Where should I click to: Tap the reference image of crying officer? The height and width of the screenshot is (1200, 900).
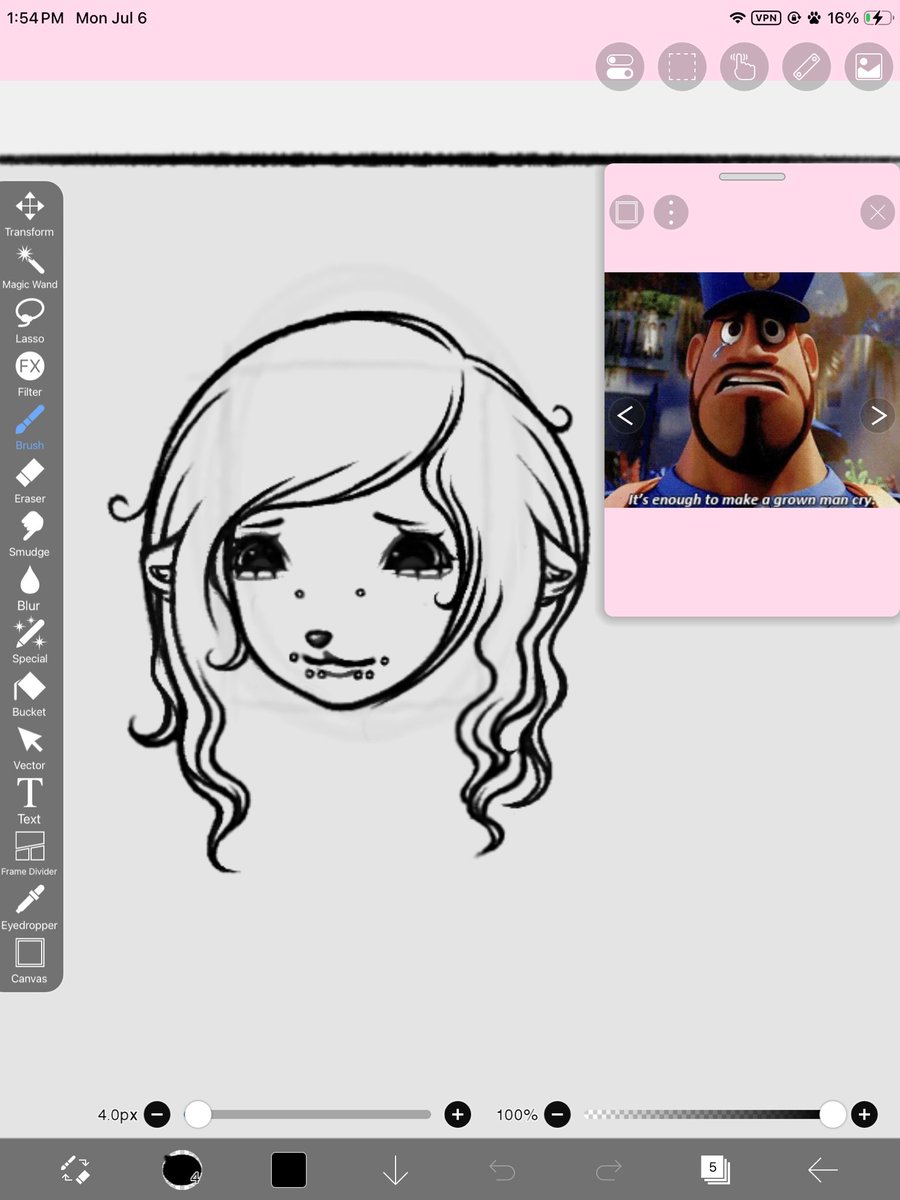(x=752, y=390)
